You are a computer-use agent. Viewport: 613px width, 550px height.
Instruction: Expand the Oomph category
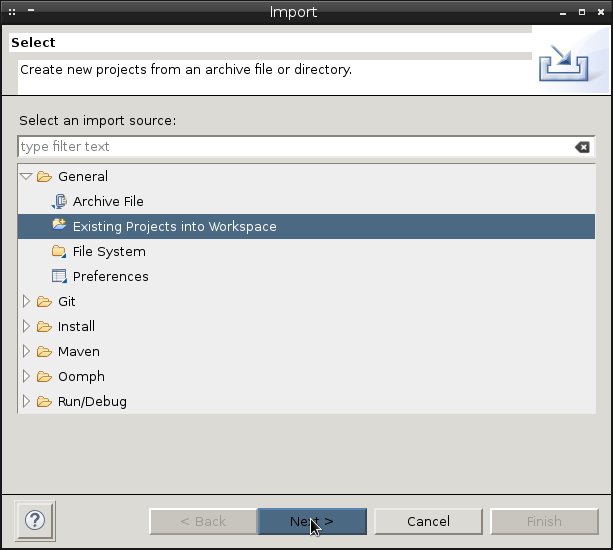click(26, 376)
